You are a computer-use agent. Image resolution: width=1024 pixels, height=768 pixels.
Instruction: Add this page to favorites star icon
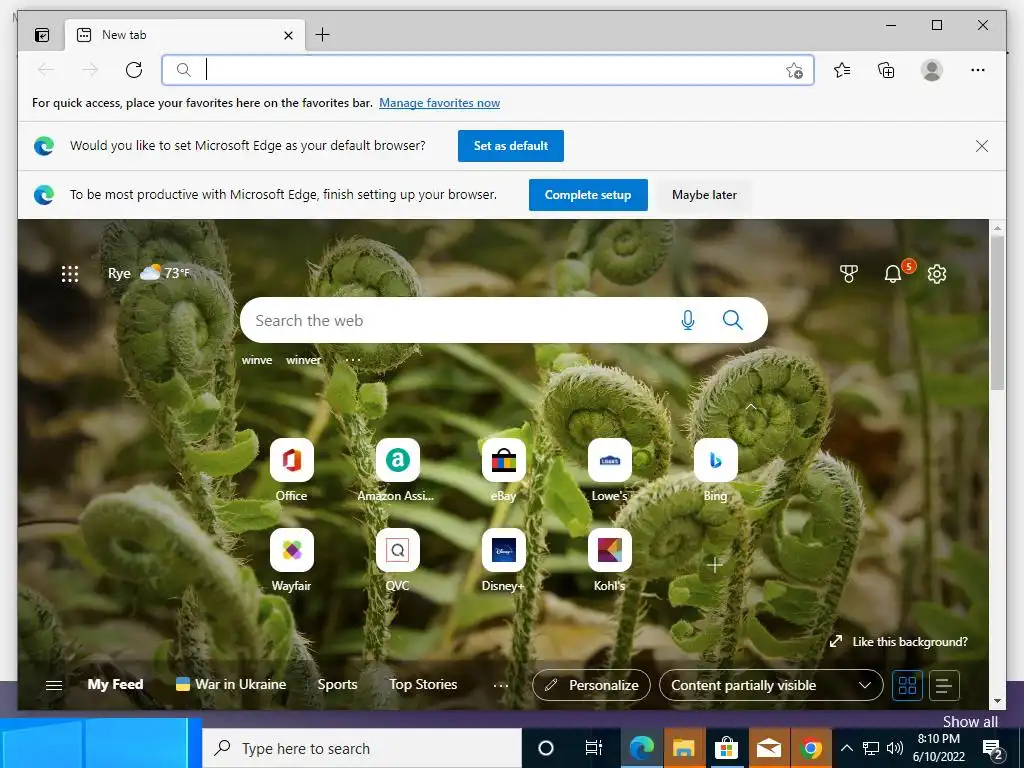point(794,70)
